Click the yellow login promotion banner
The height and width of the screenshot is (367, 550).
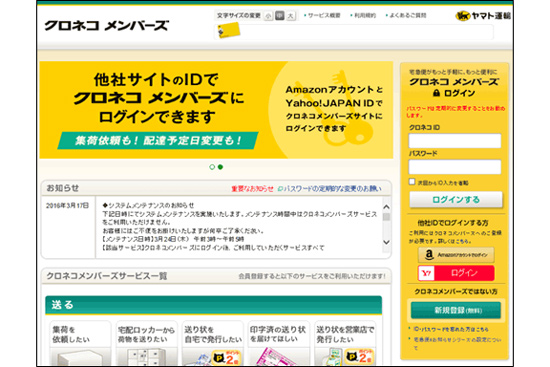pyautogui.click(x=216, y=110)
